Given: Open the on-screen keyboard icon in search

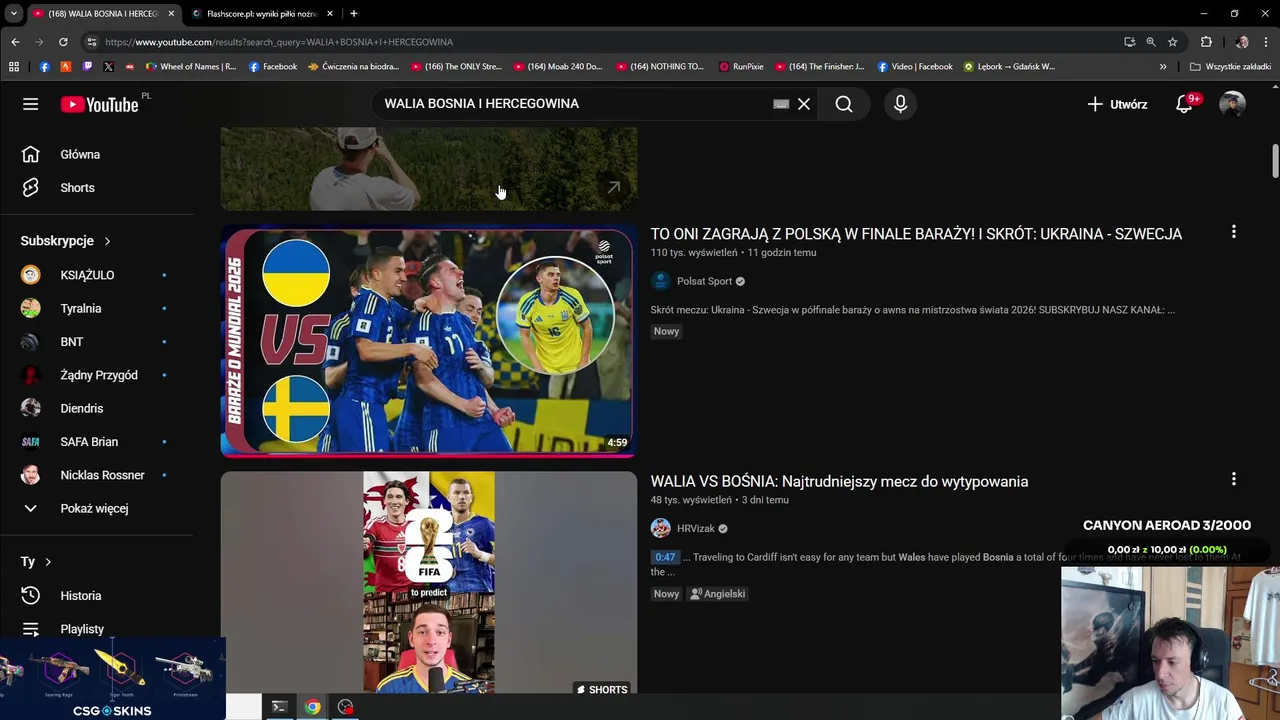Looking at the screenshot, I should [x=781, y=104].
